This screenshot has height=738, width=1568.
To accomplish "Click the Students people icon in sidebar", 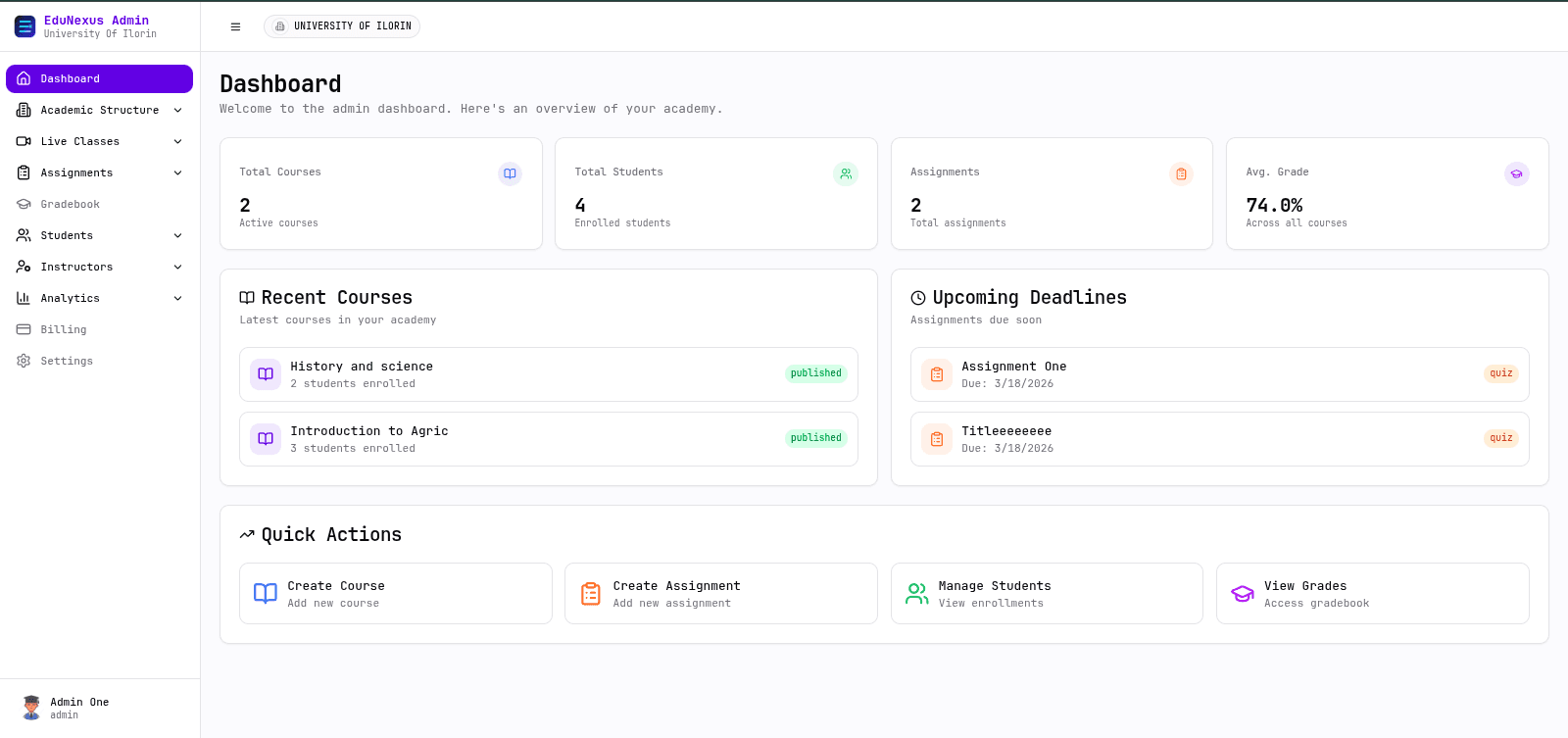I will [24, 235].
